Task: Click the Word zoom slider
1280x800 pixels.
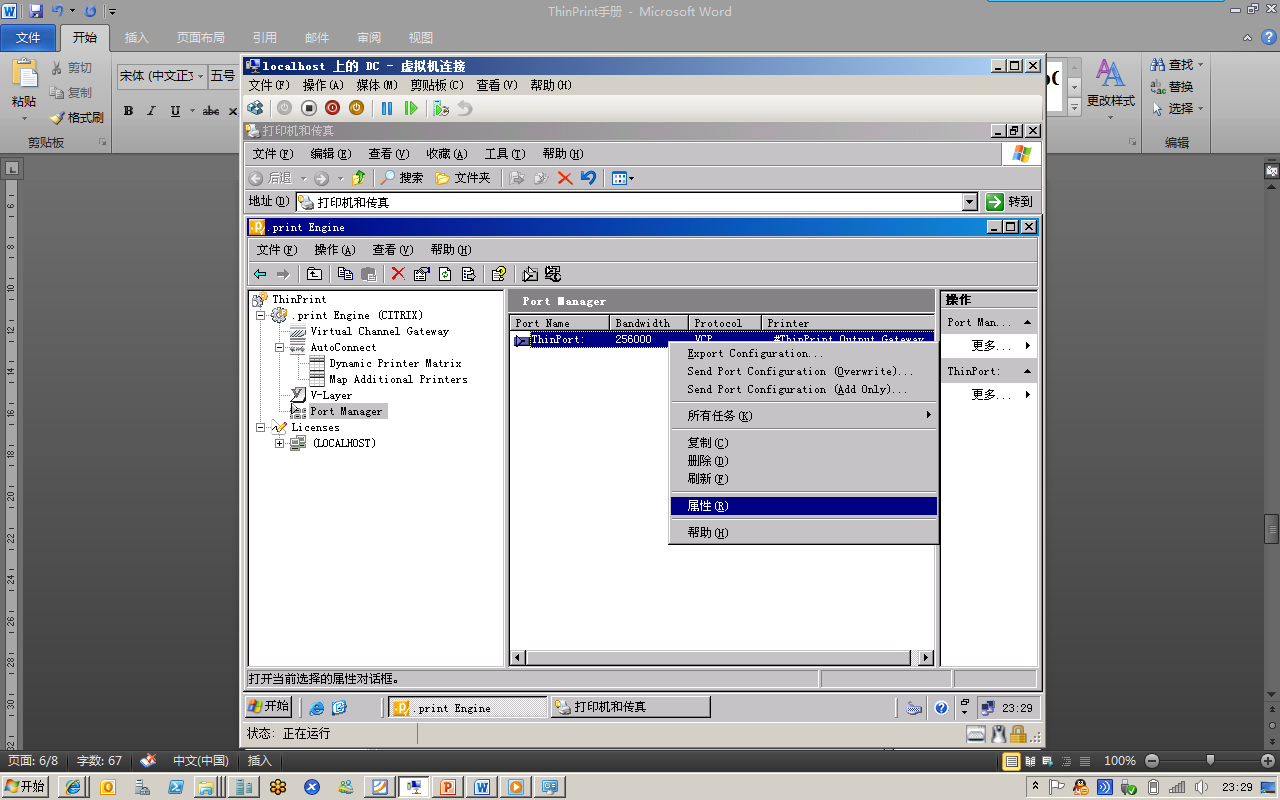Action: coord(1210,760)
